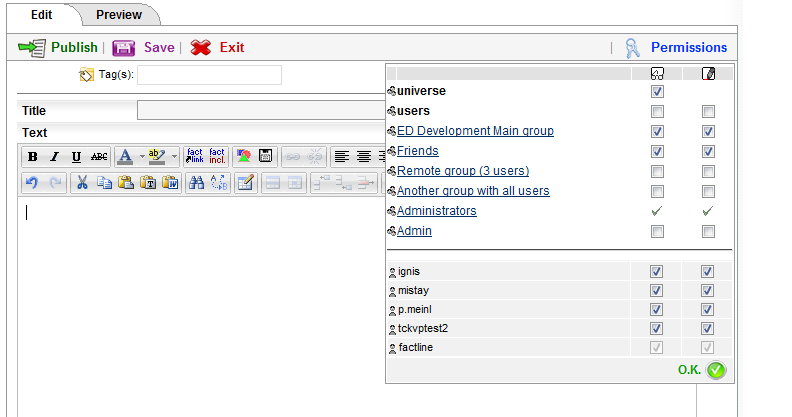The width and height of the screenshot is (792, 417).
Task: Check read permission for Remote group
Action: [x=657, y=171]
